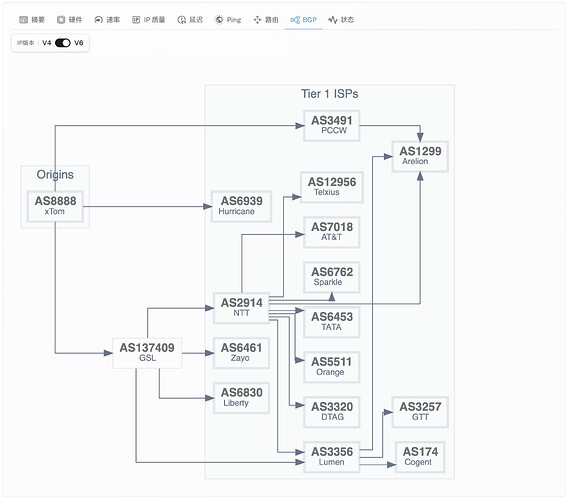Image resolution: width=568 pixels, height=500 pixels.
Task: Toggle the IP version V4/V6 switch
Action: (x=63, y=43)
